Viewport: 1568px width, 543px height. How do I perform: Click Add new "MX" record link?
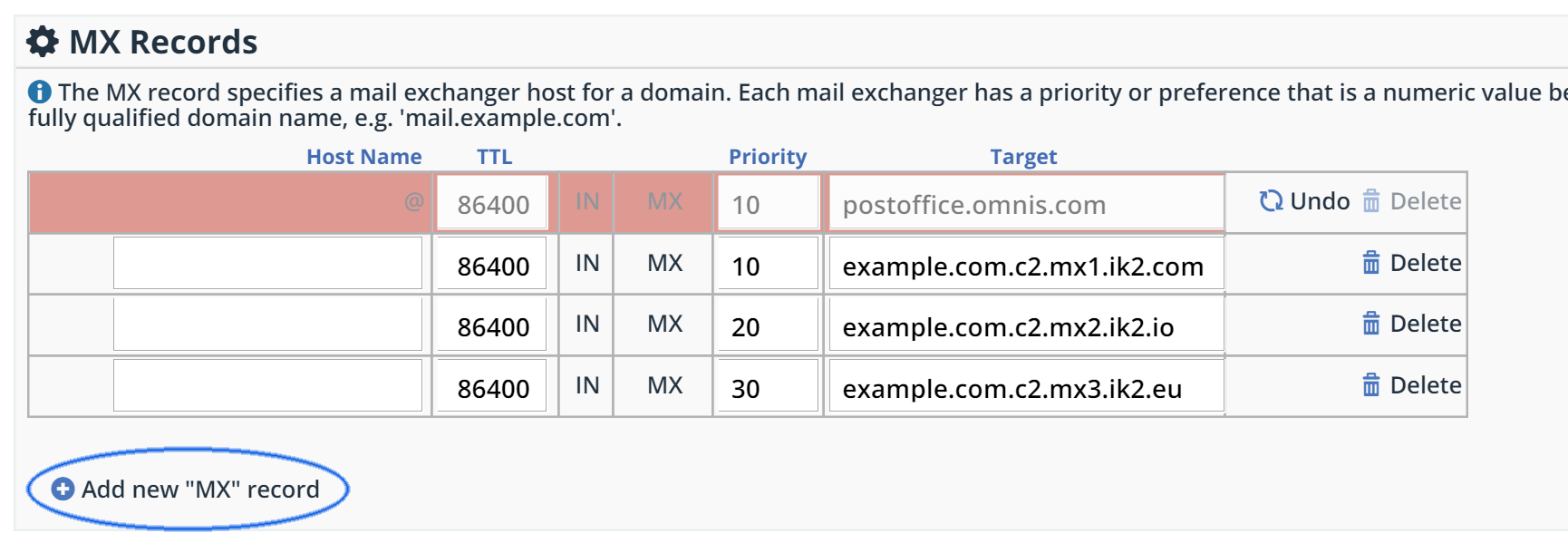[x=200, y=490]
